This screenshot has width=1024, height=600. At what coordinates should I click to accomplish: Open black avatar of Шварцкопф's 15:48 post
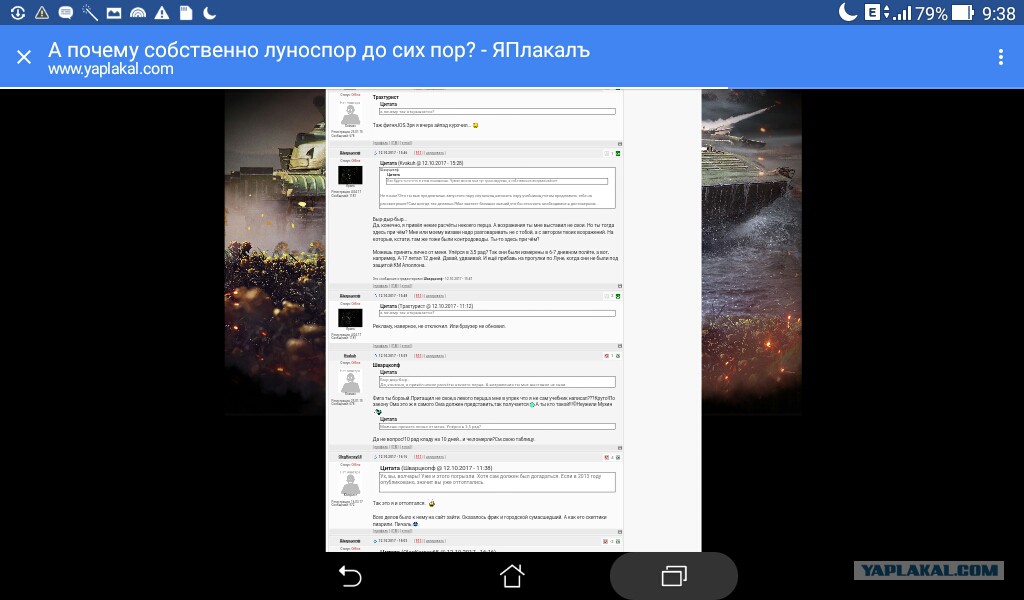(x=350, y=318)
